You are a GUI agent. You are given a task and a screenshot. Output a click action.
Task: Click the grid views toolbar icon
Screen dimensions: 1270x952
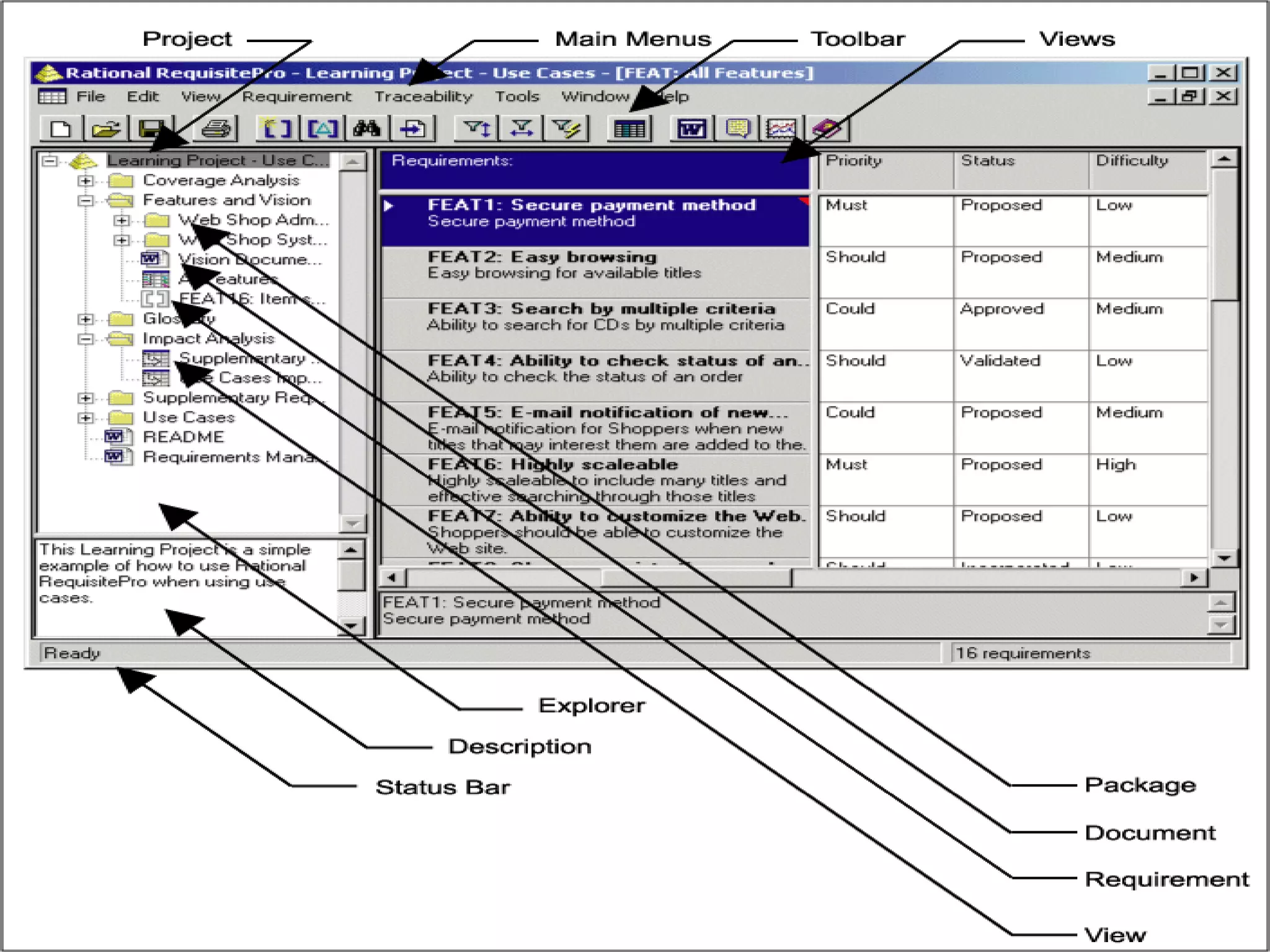click(629, 129)
